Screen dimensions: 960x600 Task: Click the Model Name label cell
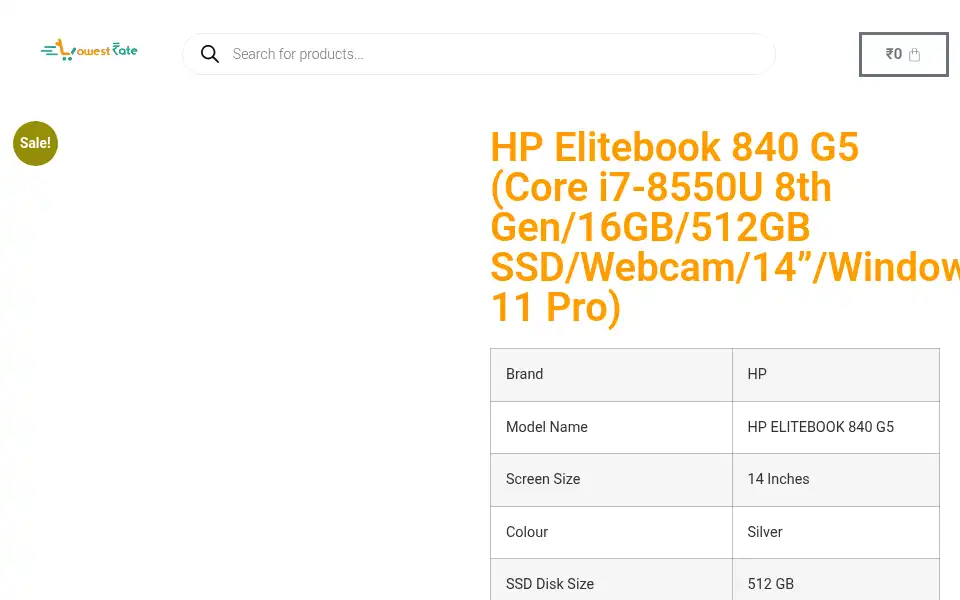(x=611, y=427)
